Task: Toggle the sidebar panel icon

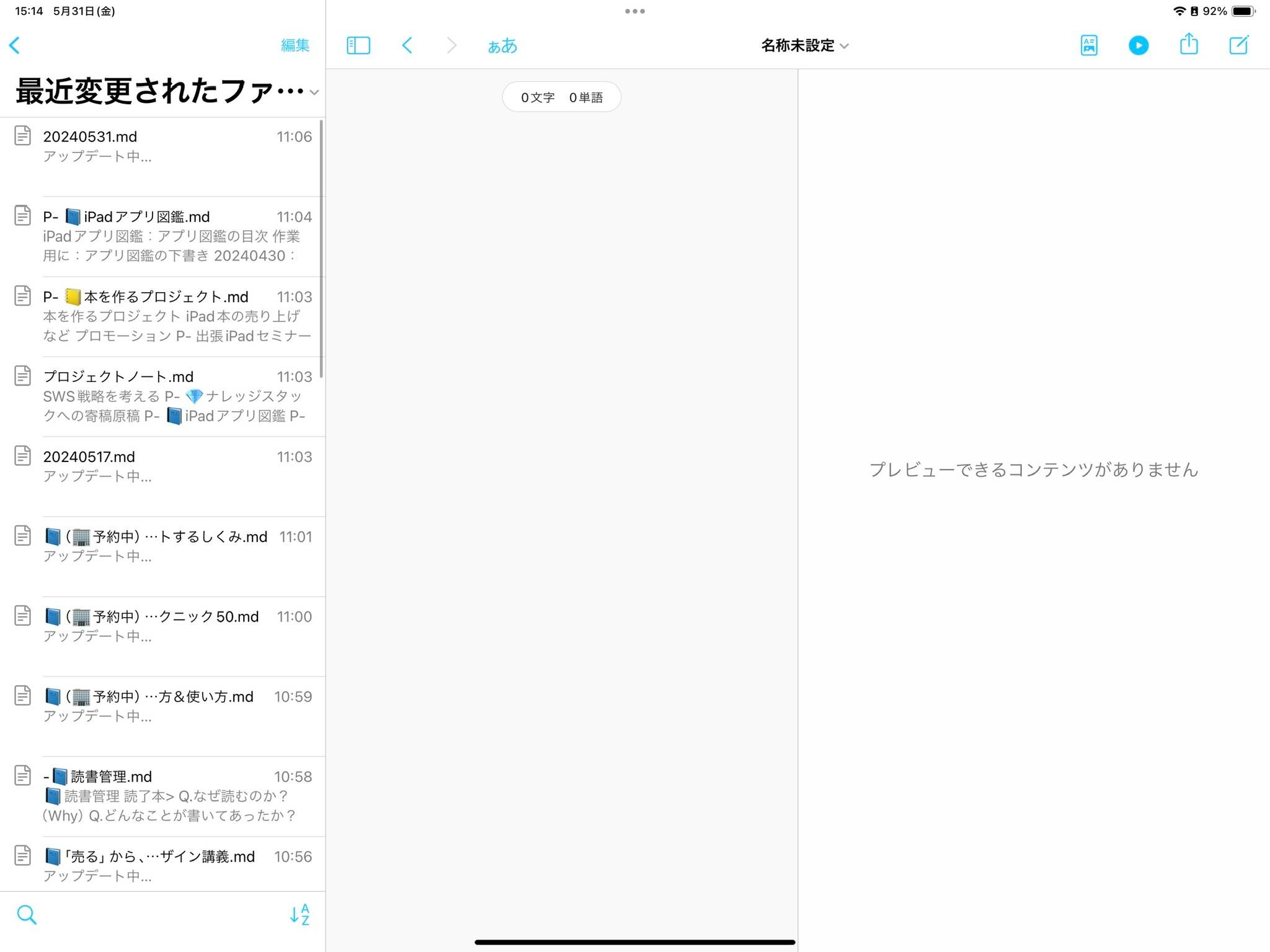Action: coord(358,45)
